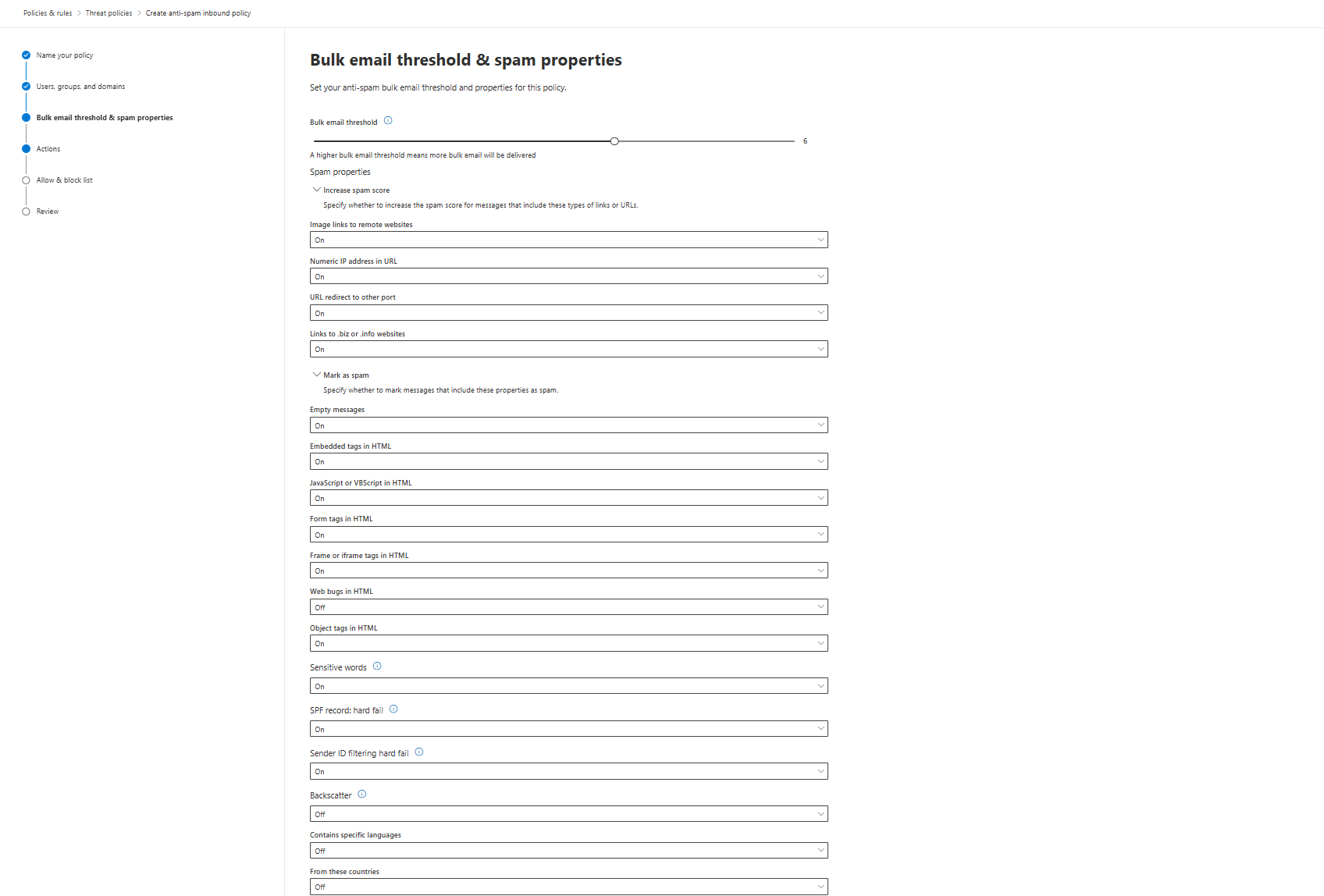Collapse the Increase spam score section
1324x896 pixels.
click(x=316, y=190)
